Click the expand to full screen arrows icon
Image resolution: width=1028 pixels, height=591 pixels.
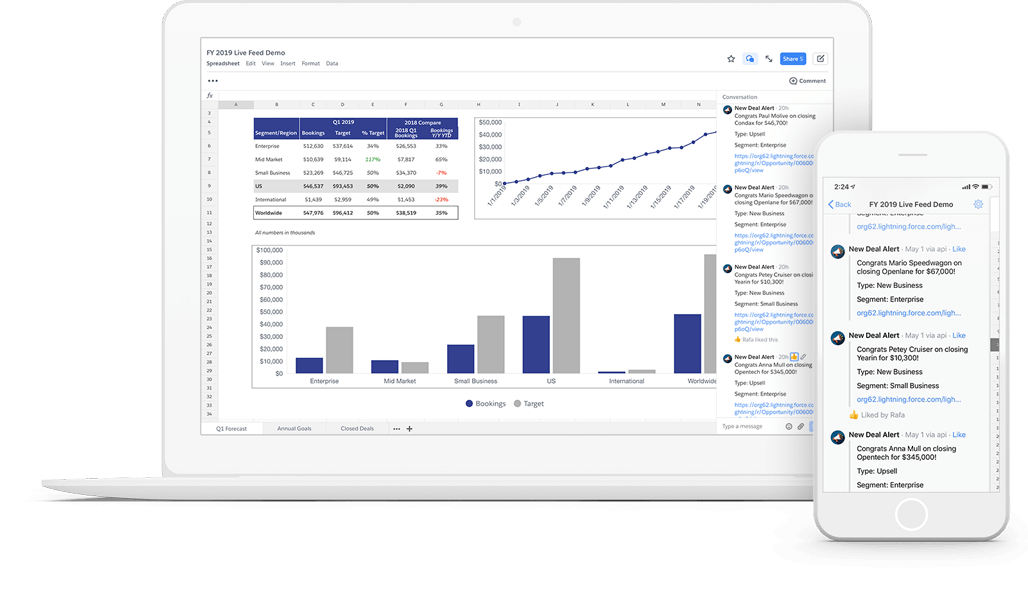(x=769, y=59)
